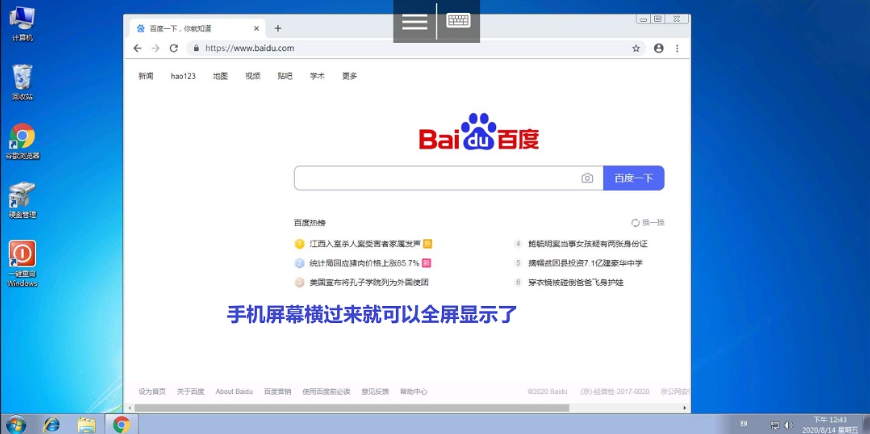870x434 pixels.
Task: Open the hao123 nav link
Action: [x=183, y=76]
